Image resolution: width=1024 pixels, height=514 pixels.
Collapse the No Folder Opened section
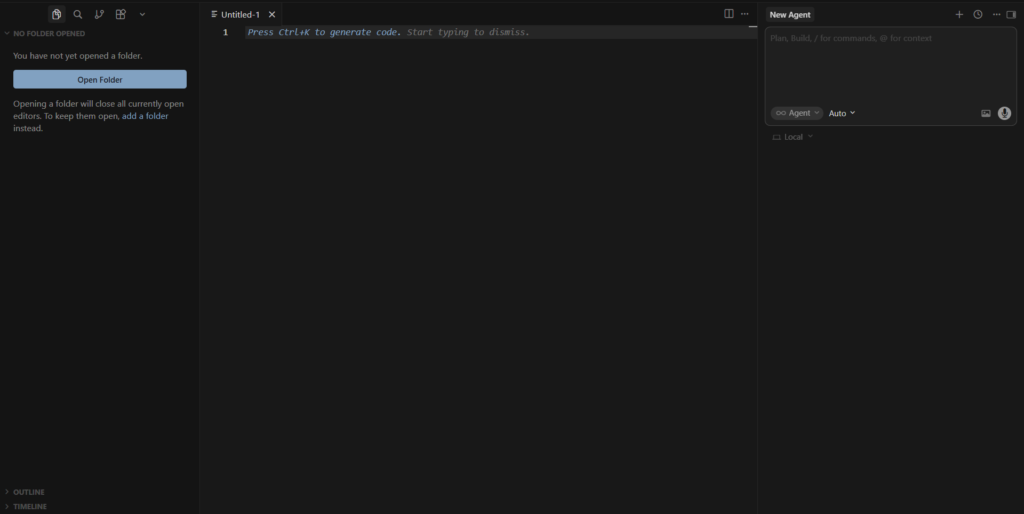coord(48,34)
